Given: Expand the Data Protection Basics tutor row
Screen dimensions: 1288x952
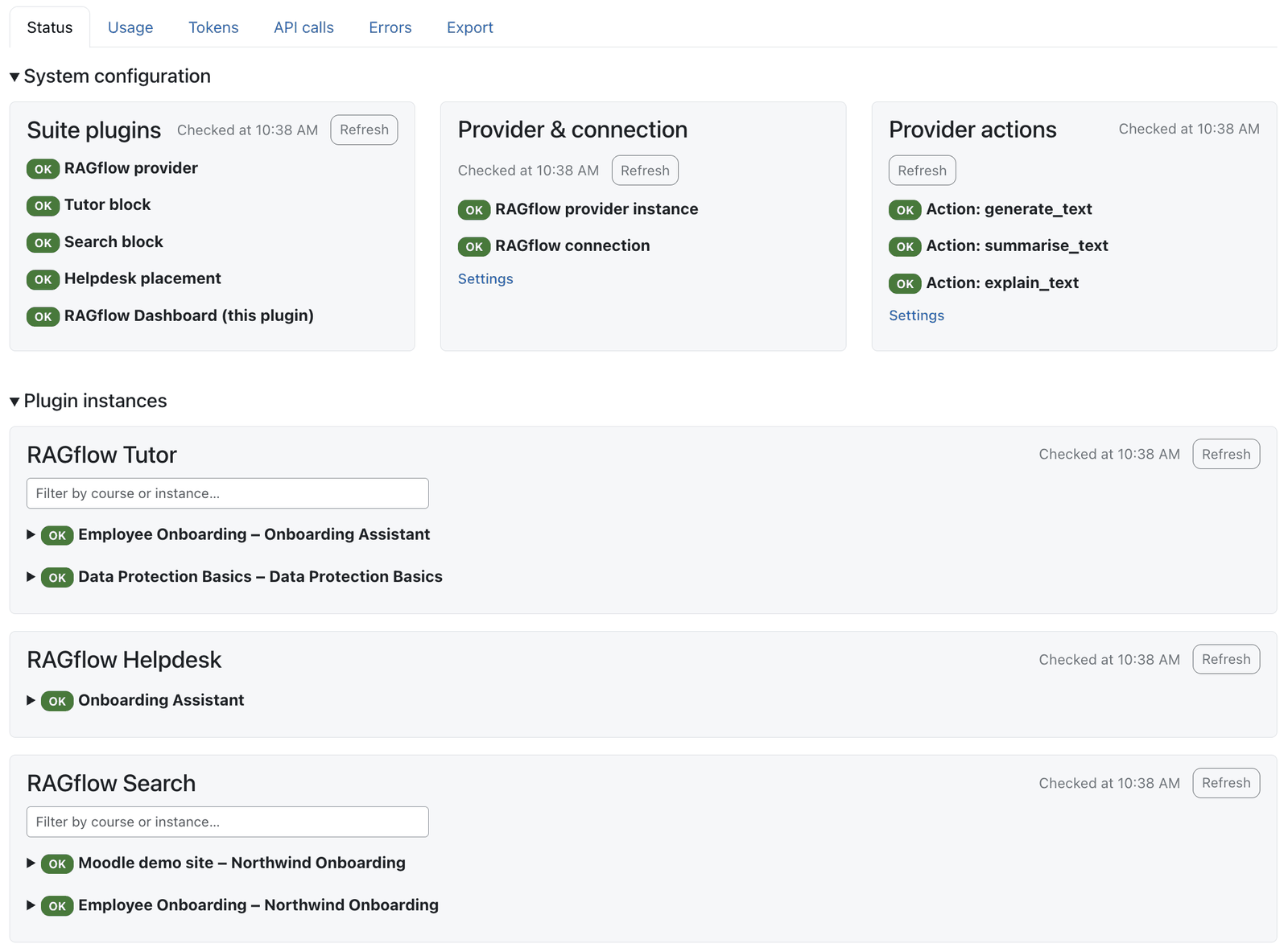Looking at the screenshot, I should pos(235,576).
